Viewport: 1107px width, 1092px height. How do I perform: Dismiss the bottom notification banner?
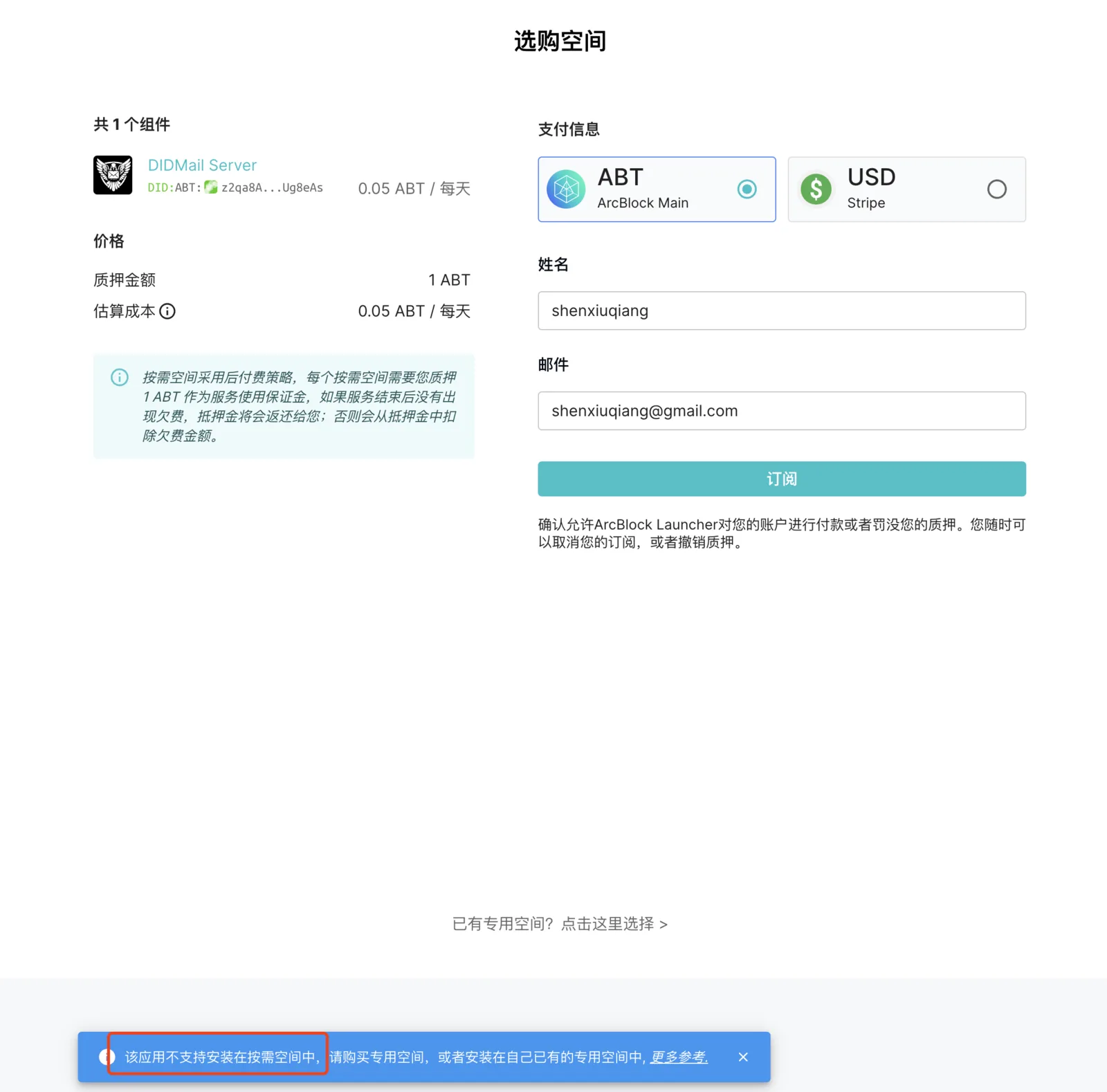743,1057
